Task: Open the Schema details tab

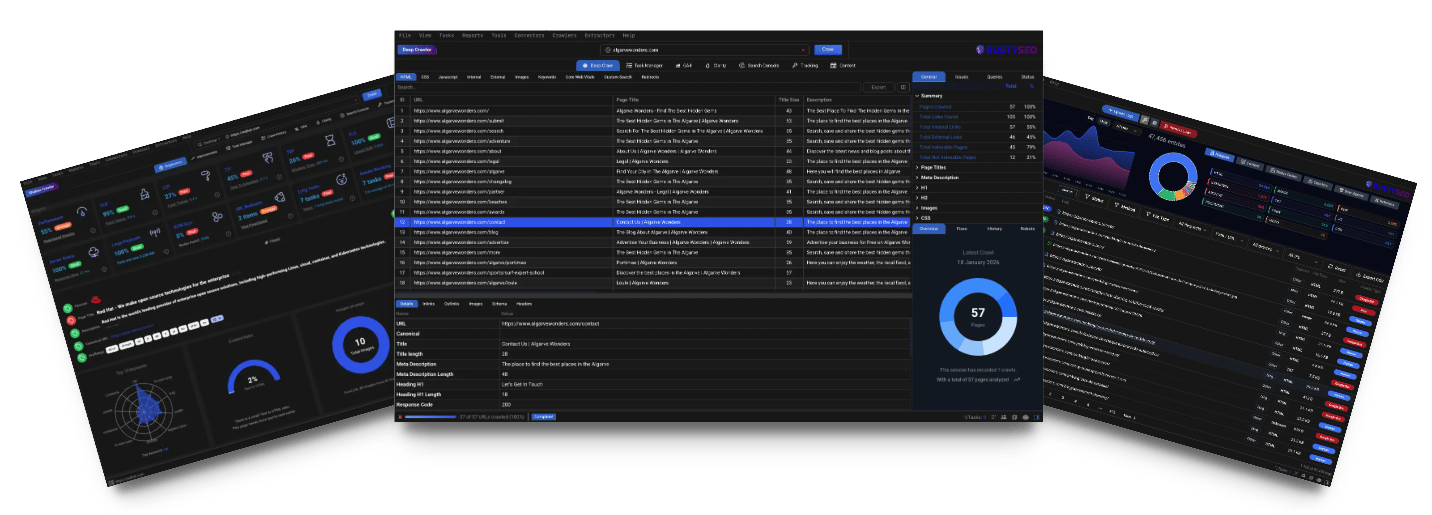Action: pos(499,303)
